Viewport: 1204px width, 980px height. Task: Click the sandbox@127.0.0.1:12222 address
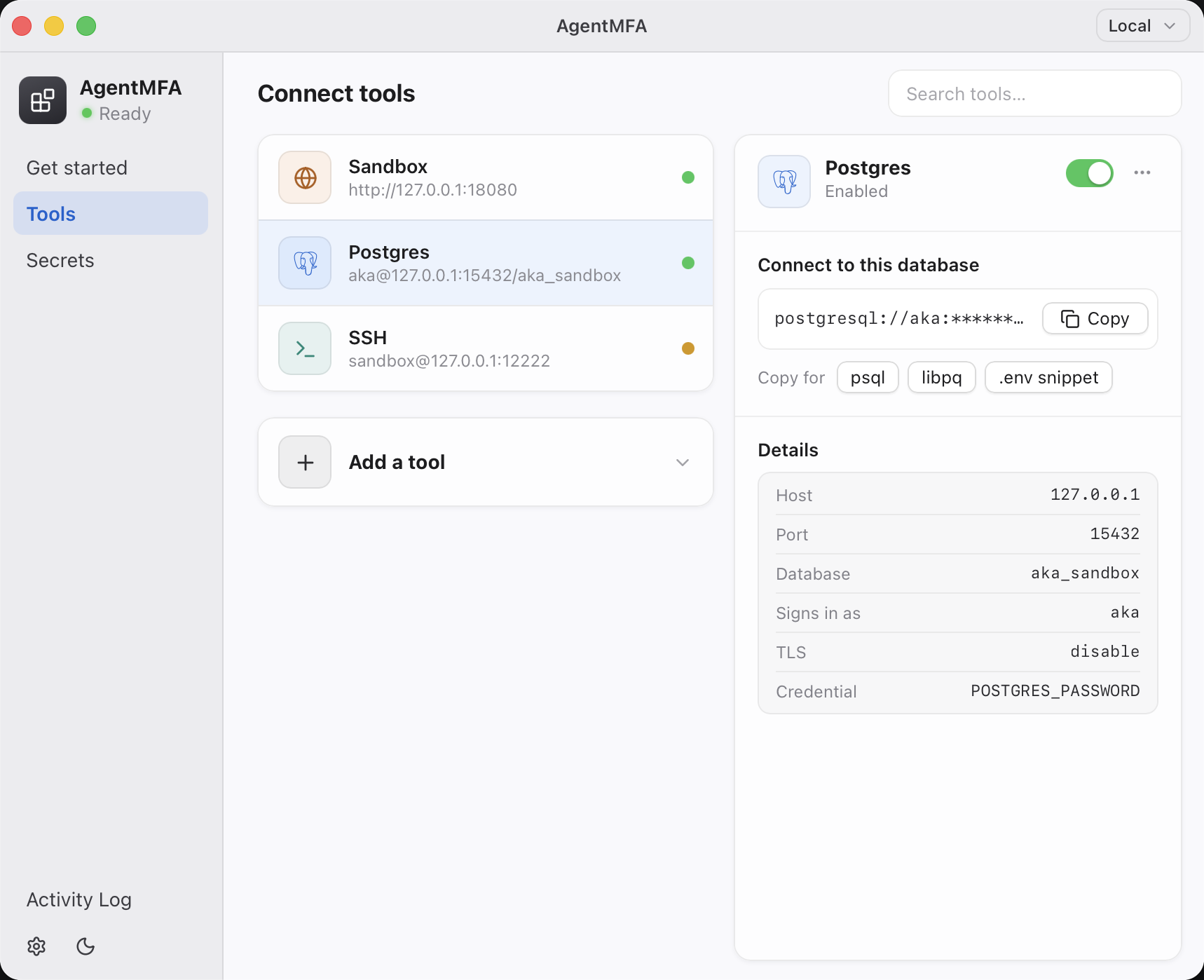[x=449, y=361]
